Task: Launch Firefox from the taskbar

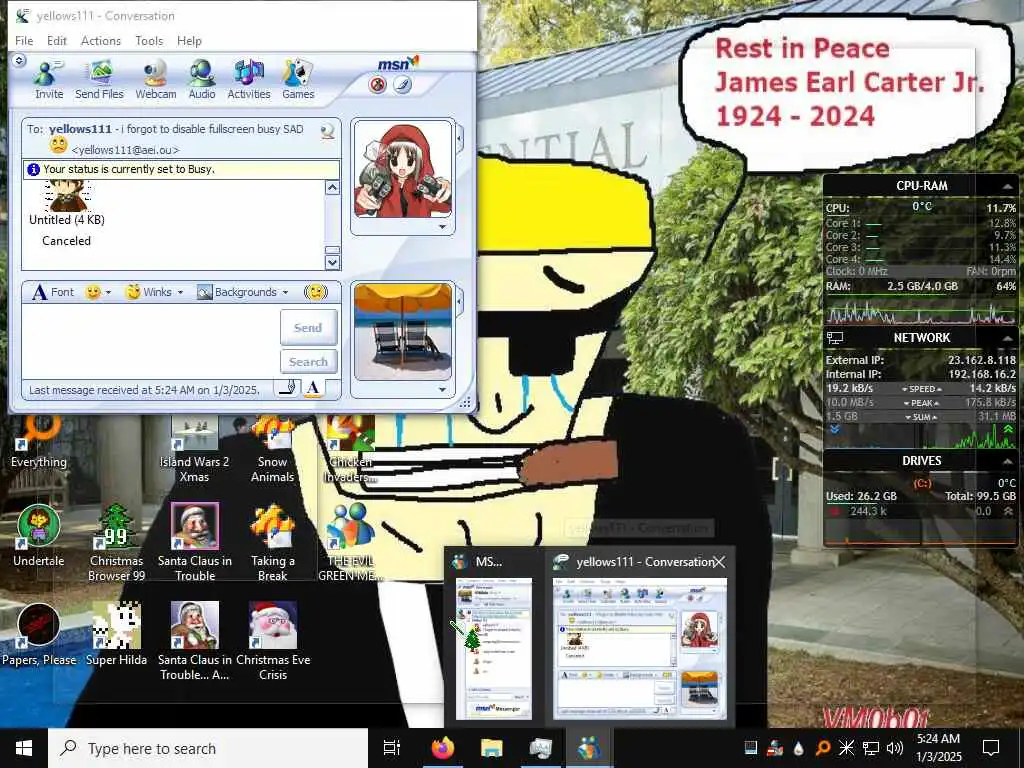Action: tap(443, 748)
